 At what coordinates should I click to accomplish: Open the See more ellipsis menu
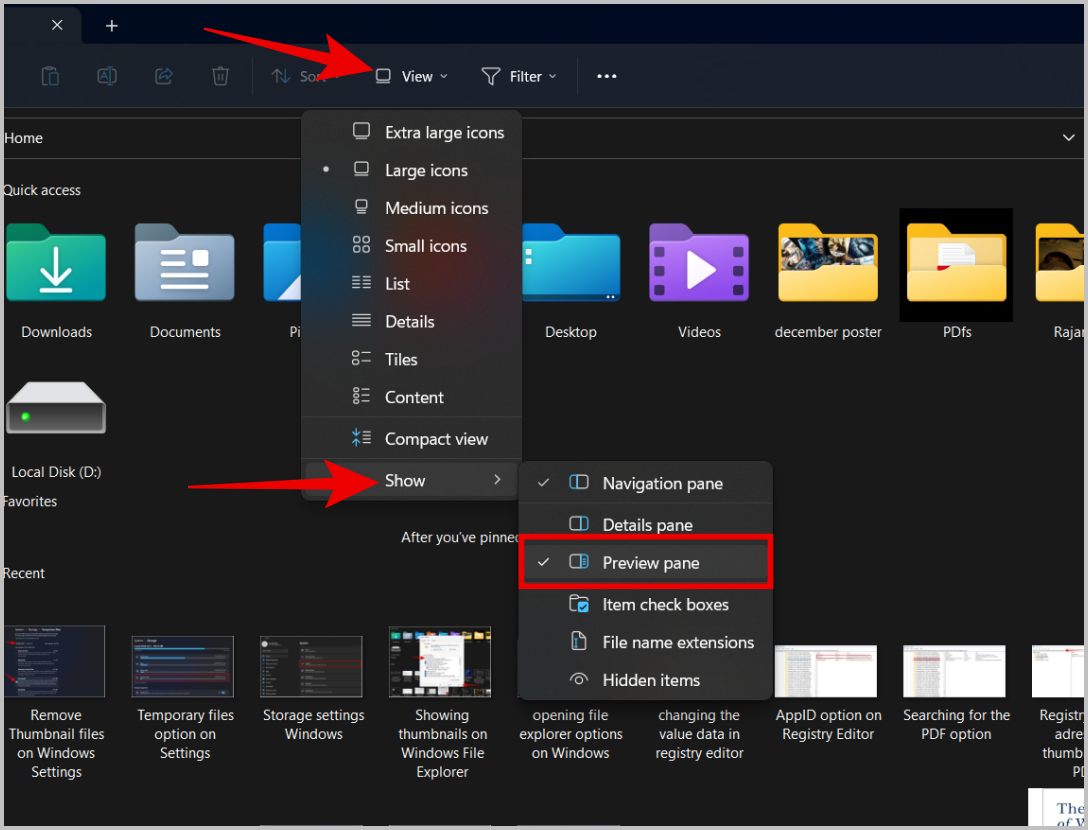point(606,75)
